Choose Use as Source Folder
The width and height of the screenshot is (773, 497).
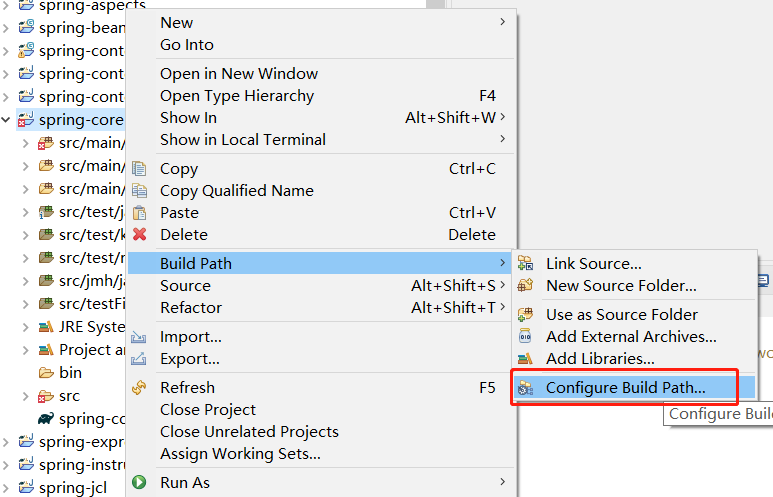pyautogui.click(x=634, y=315)
